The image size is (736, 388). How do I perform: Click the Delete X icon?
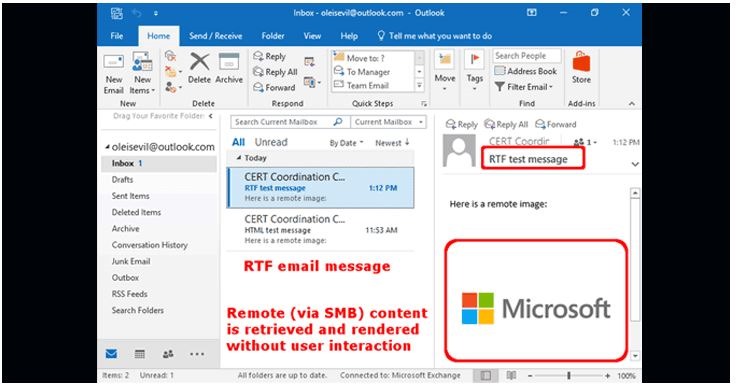click(x=199, y=62)
